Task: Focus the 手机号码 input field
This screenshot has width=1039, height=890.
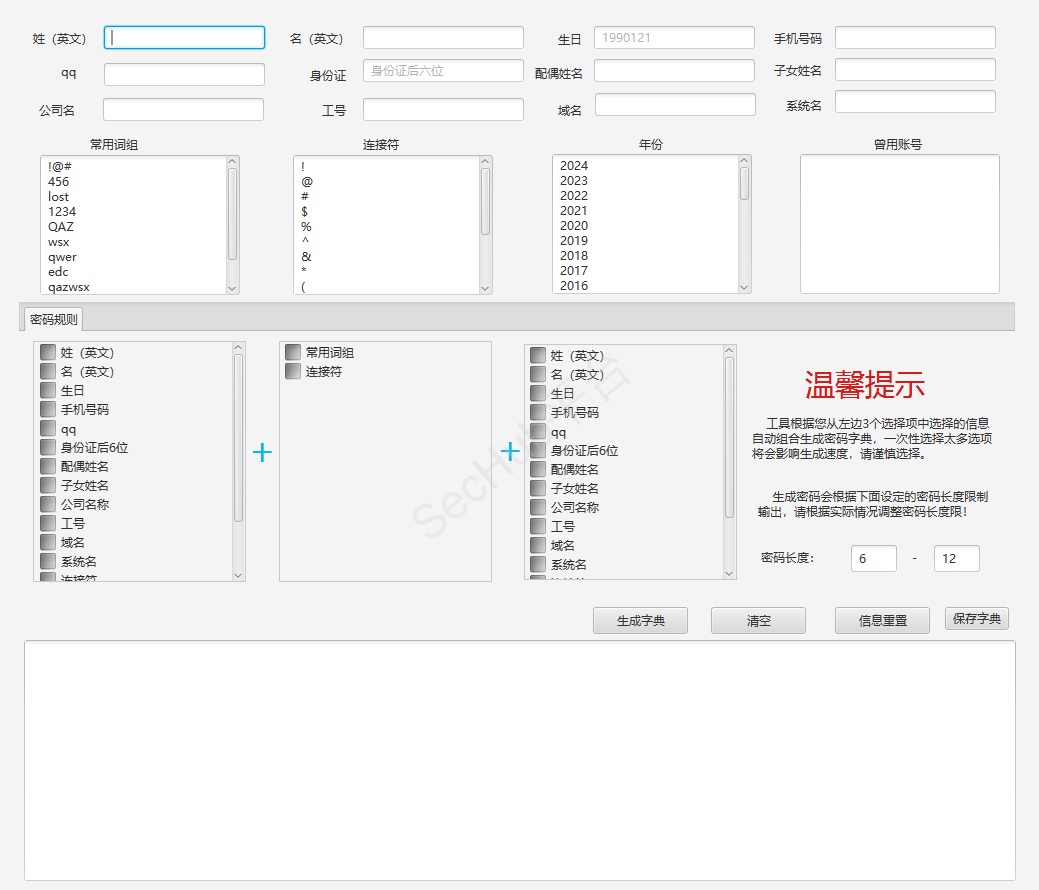Action: point(915,38)
